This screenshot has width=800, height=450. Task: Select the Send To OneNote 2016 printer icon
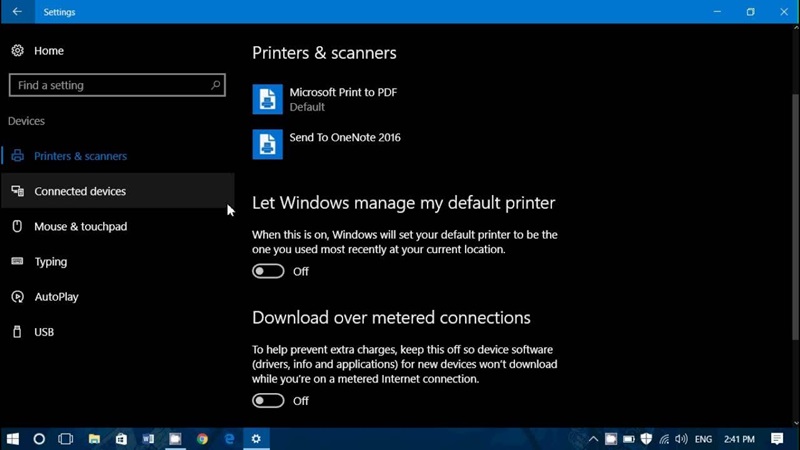(x=267, y=144)
